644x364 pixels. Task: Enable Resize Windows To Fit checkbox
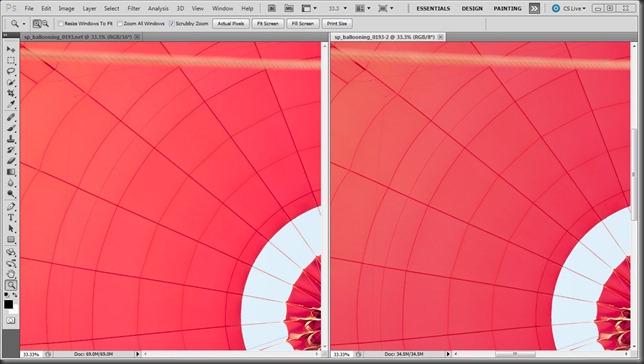click(x=61, y=24)
